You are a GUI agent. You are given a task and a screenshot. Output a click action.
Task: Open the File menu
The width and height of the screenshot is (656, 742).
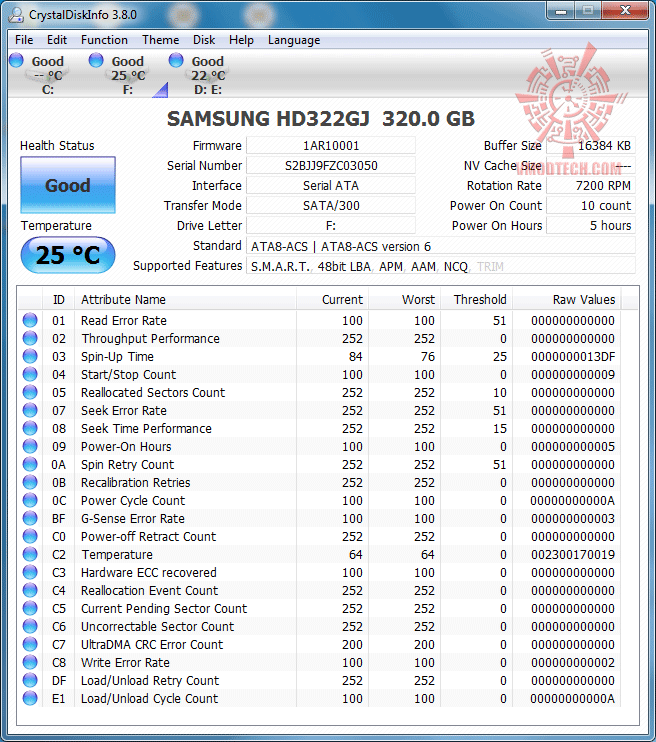coord(24,40)
